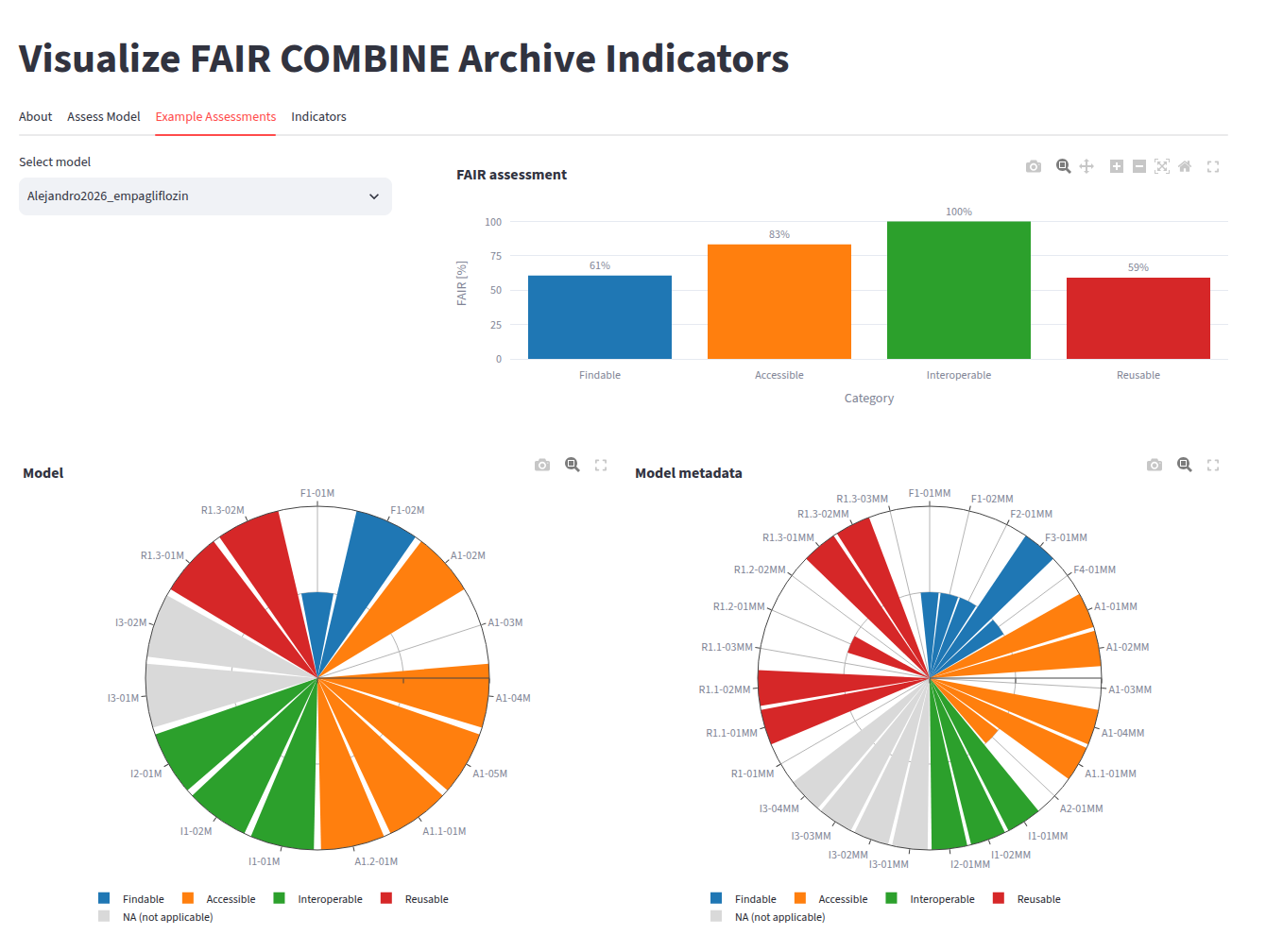Click the Category x-axis title

coord(869,399)
